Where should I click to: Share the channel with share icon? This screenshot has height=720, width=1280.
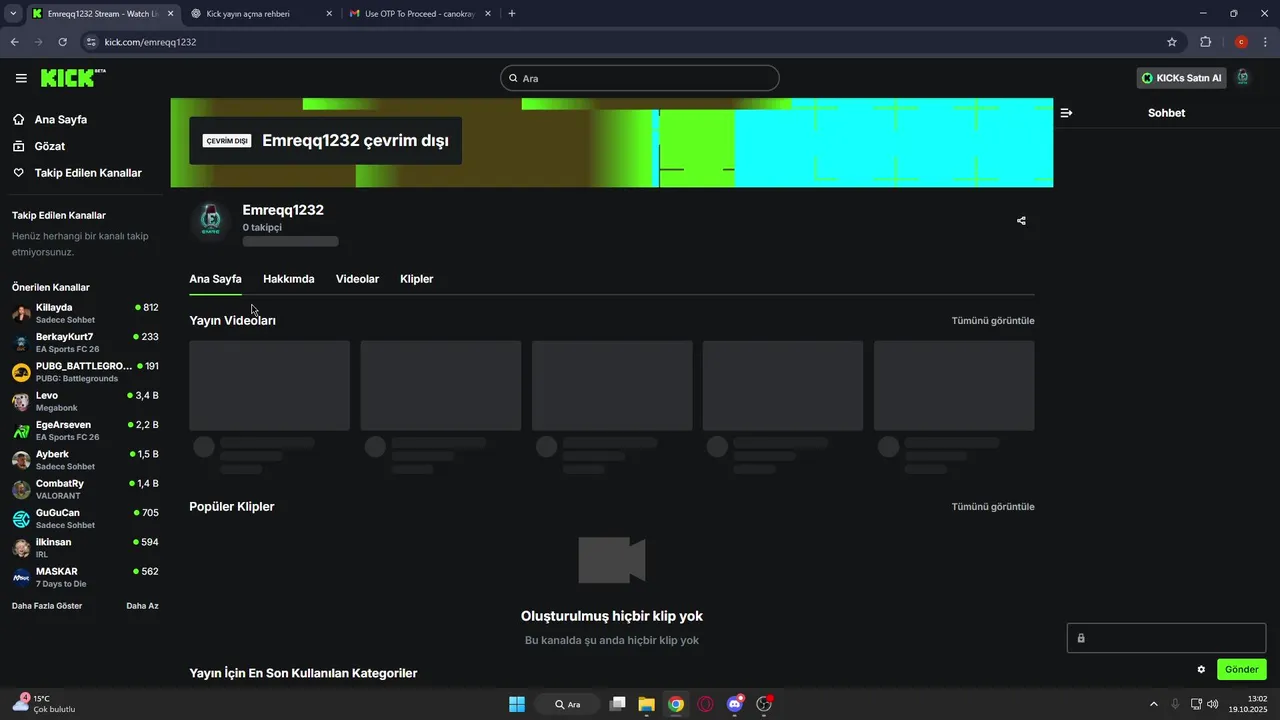[x=1021, y=221]
